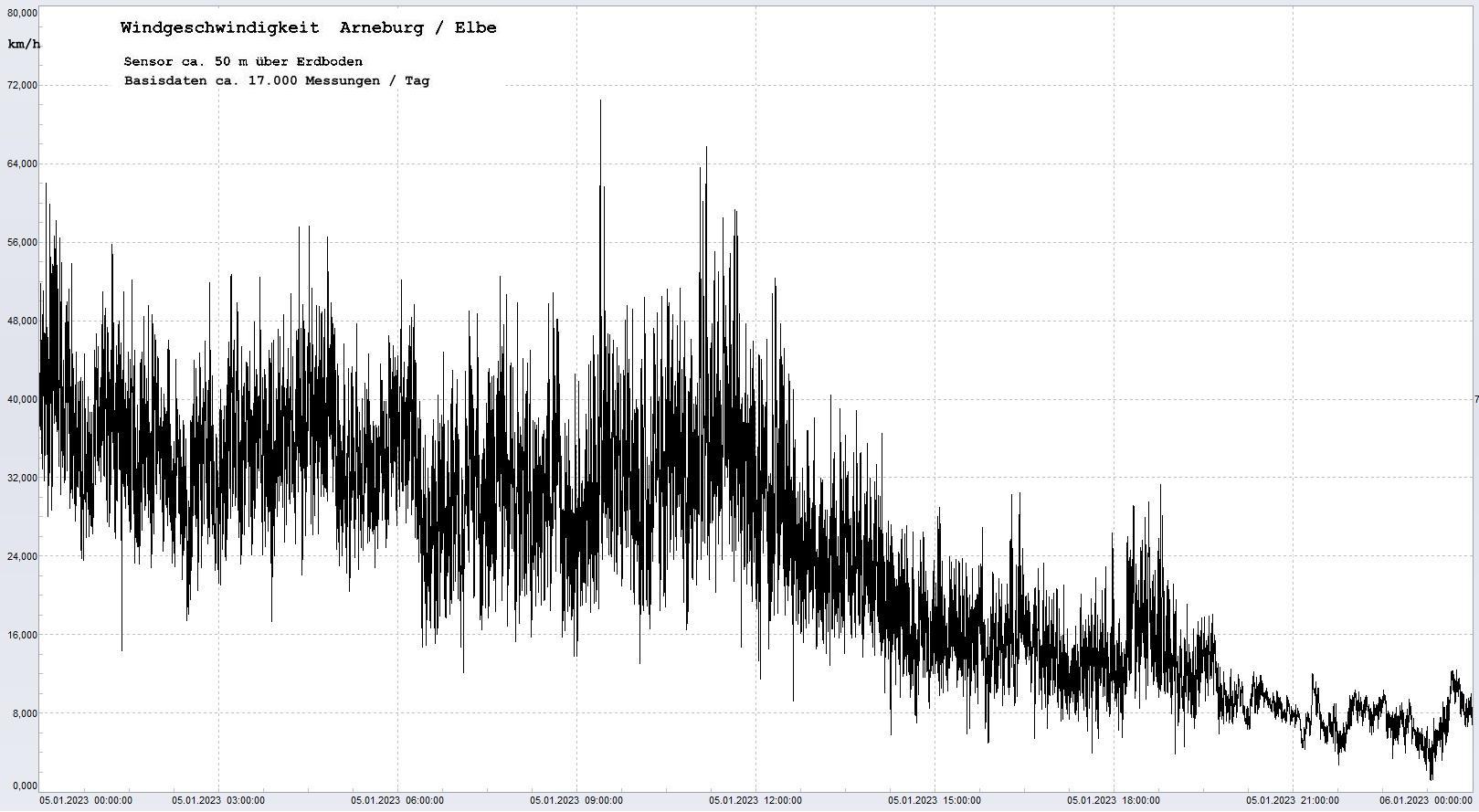Select the 'Sensor ca. 50 m über Erdboden' subtitle

(x=243, y=61)
